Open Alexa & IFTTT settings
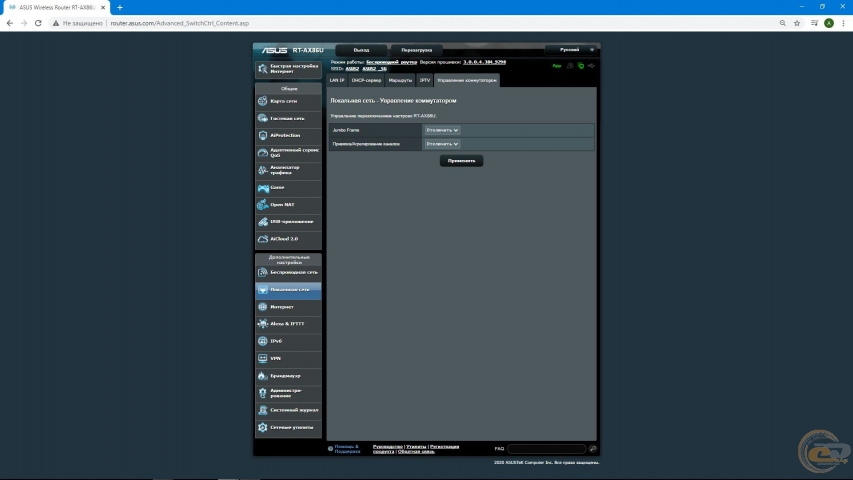The image size is (853, 480). 288,324
